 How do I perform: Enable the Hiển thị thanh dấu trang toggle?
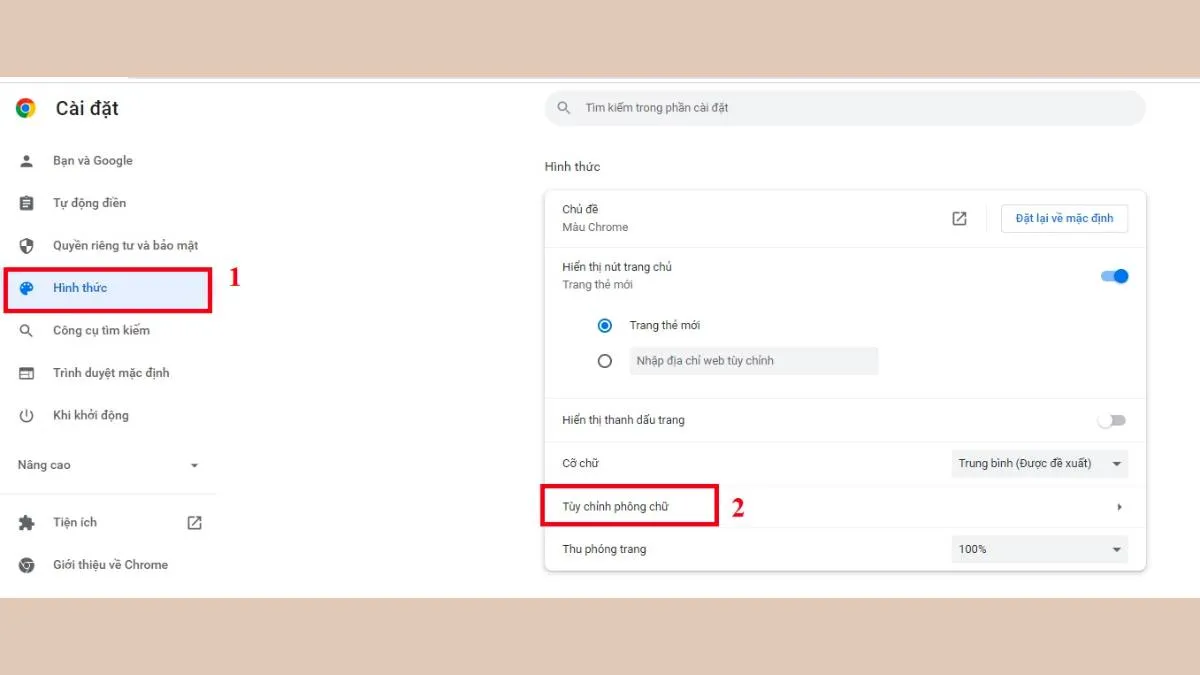click(x=1111, y=420)
